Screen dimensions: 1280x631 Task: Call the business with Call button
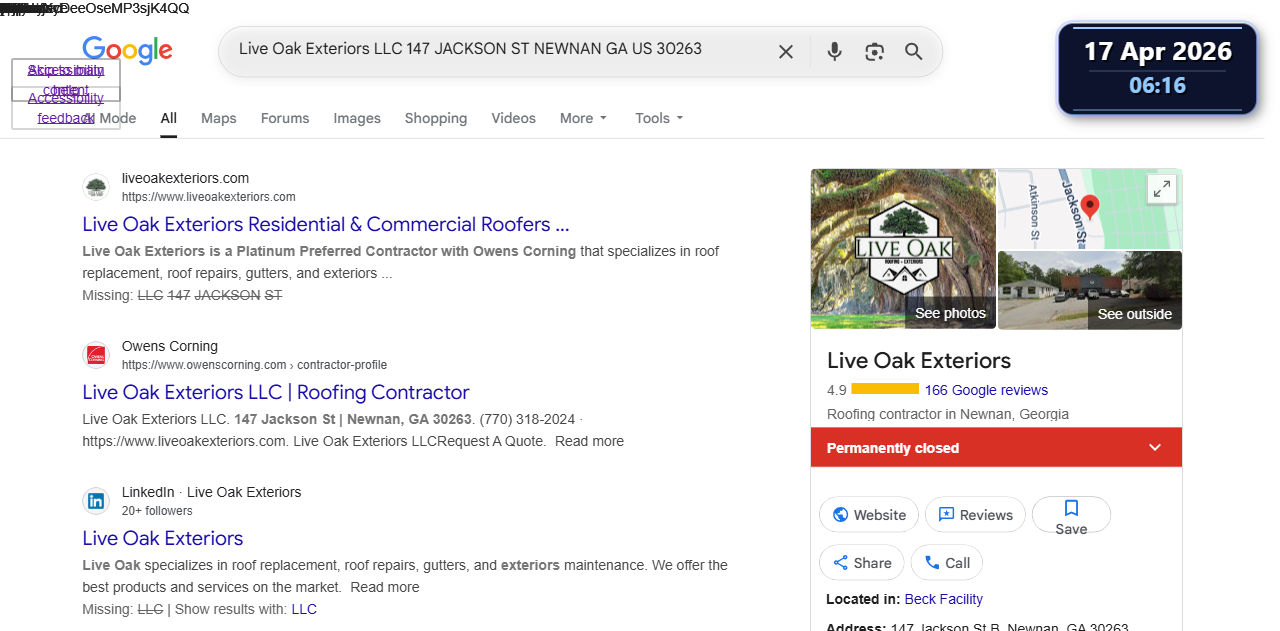(x=947, y=563)
